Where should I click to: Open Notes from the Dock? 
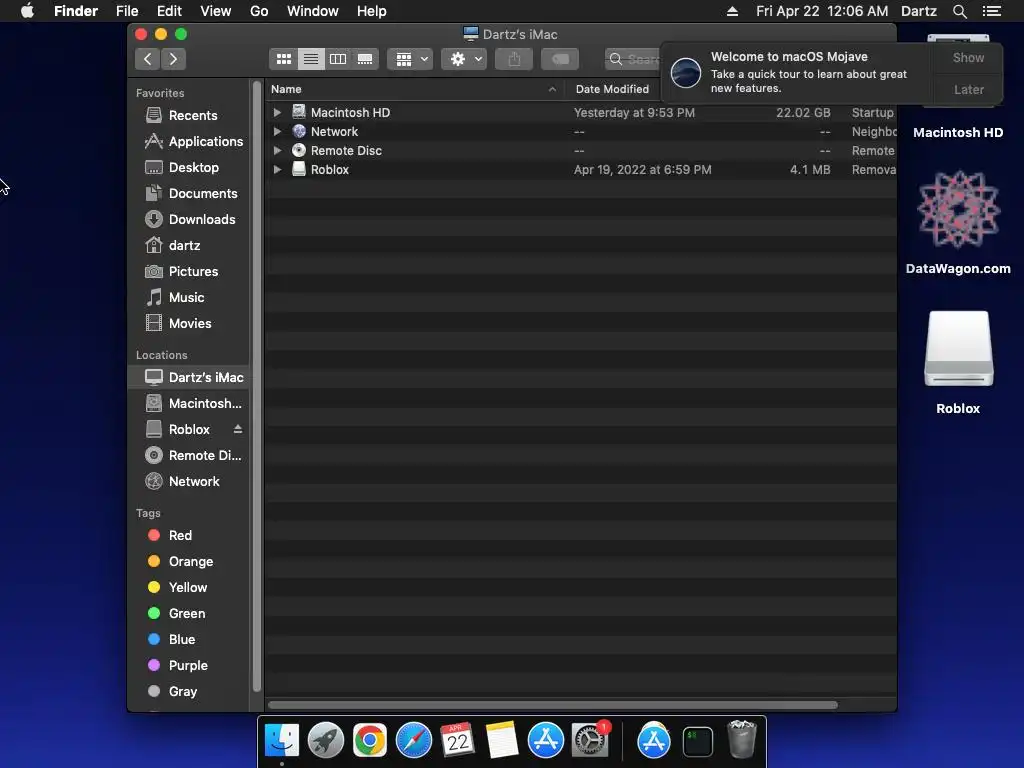click(x=502, y=741)
